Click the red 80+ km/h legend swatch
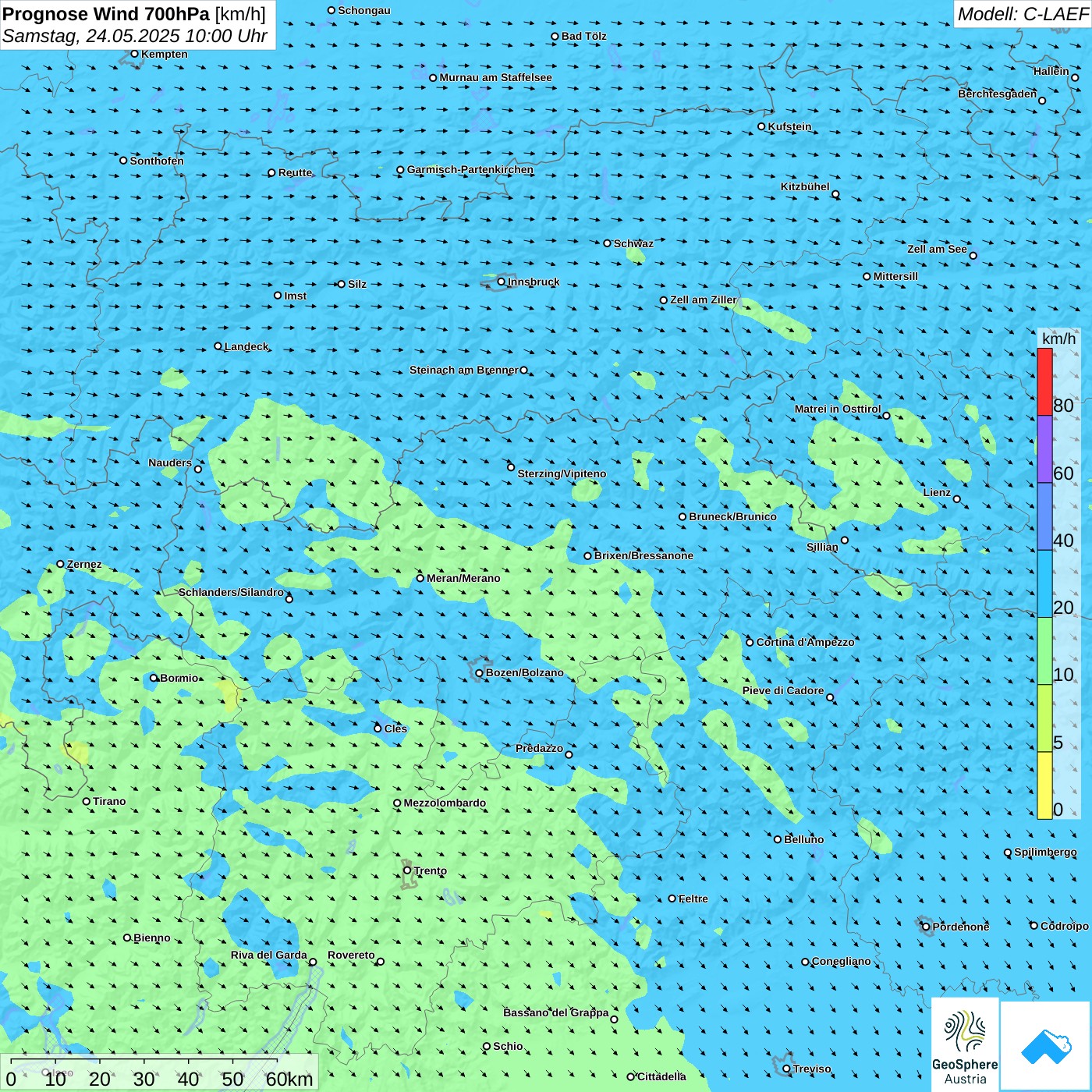The image size is (1092, 1092). pos(1044,381)
